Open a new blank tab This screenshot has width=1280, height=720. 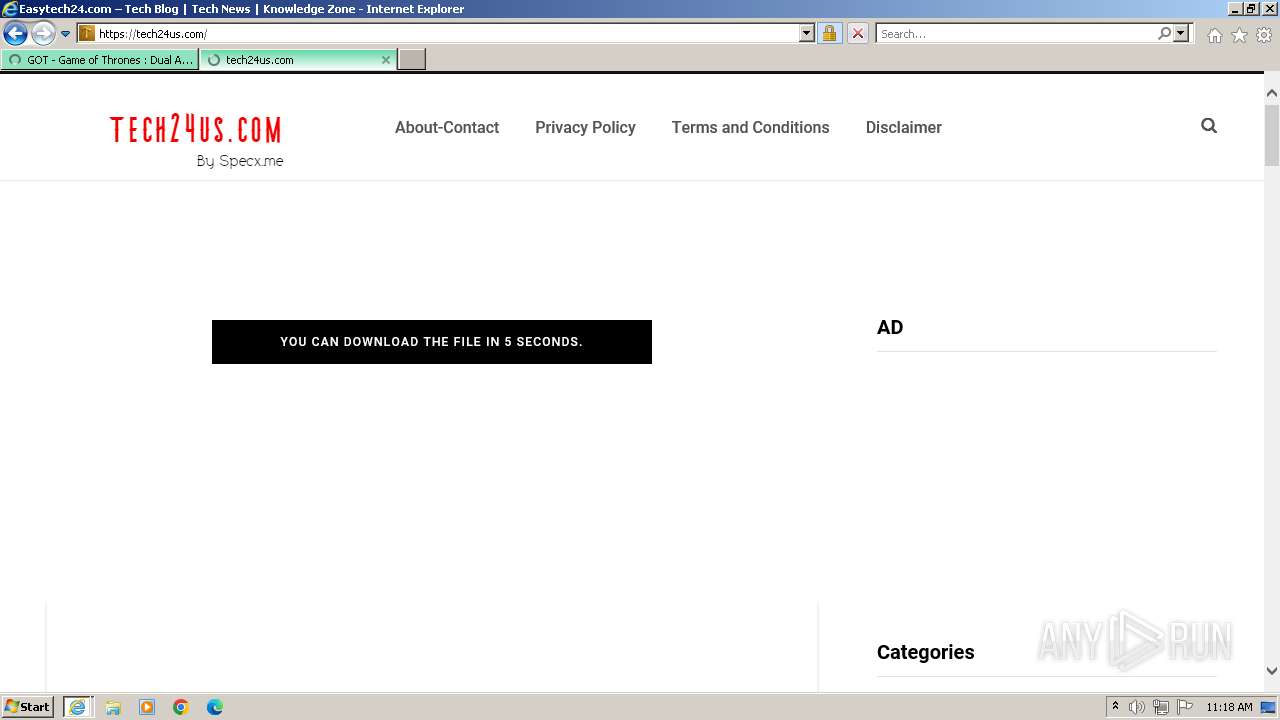click(412, 60)
